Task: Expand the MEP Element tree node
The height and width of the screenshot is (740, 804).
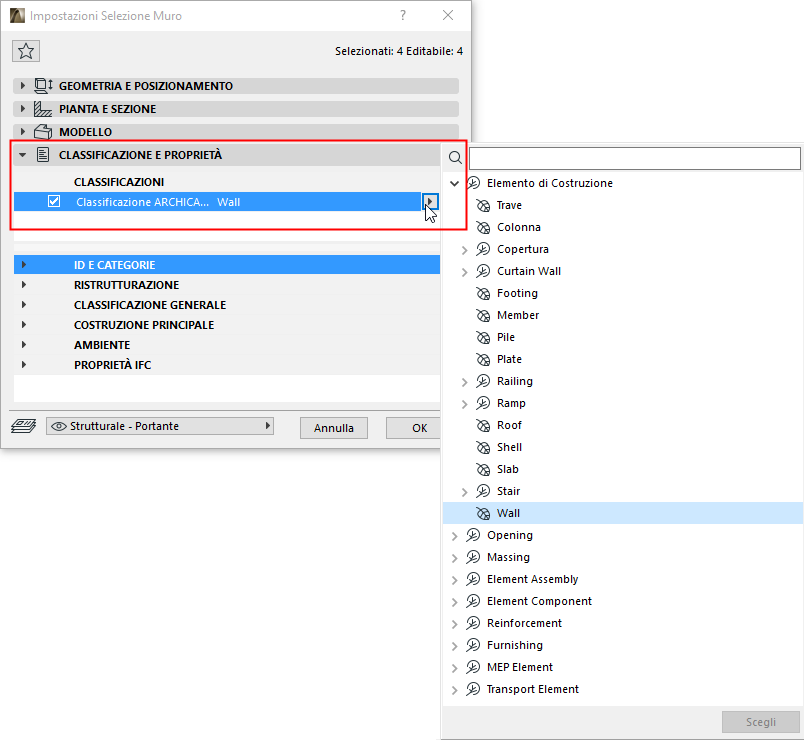Action: pos(454,668)
